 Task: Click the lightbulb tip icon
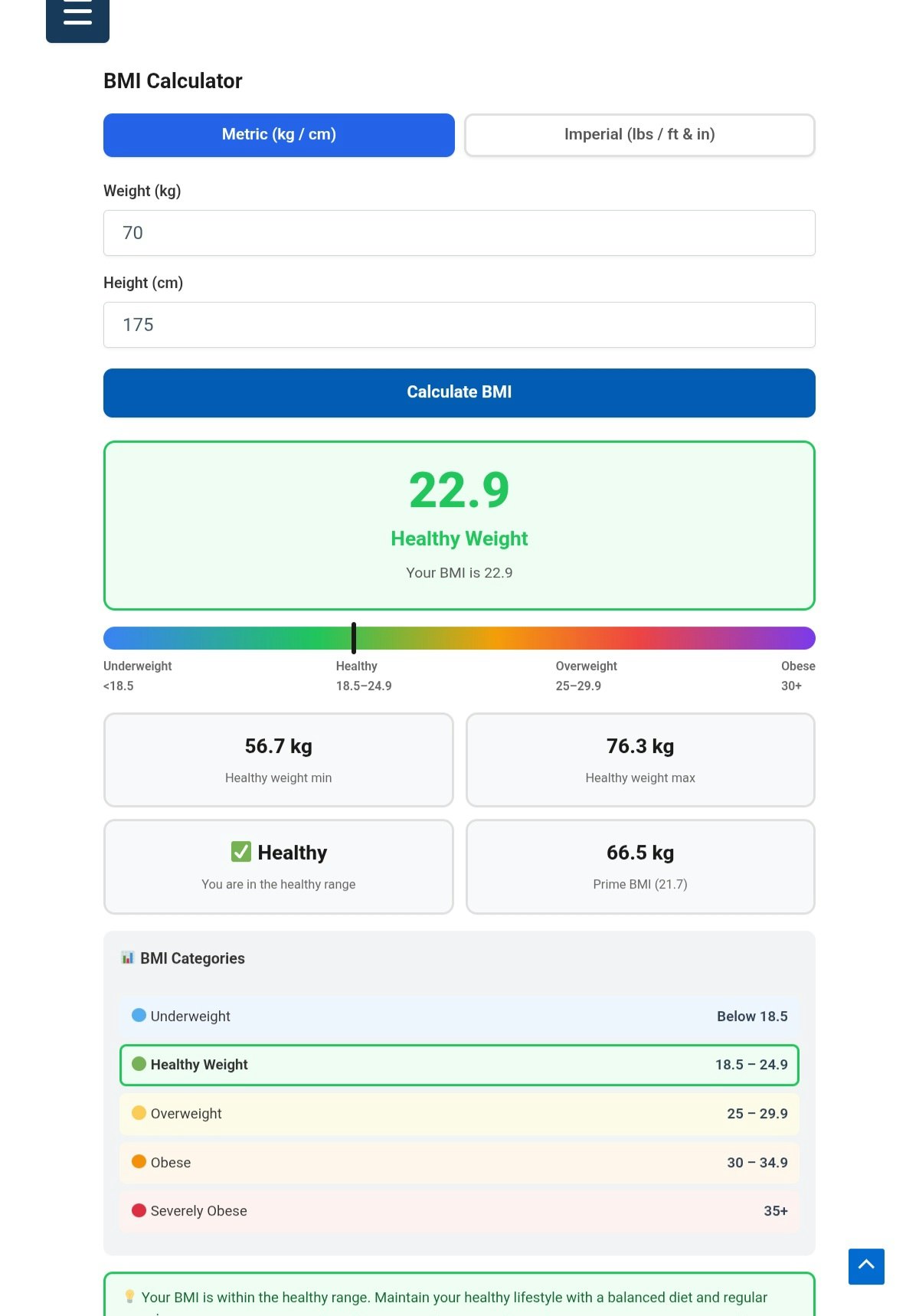coord(129,1296)
